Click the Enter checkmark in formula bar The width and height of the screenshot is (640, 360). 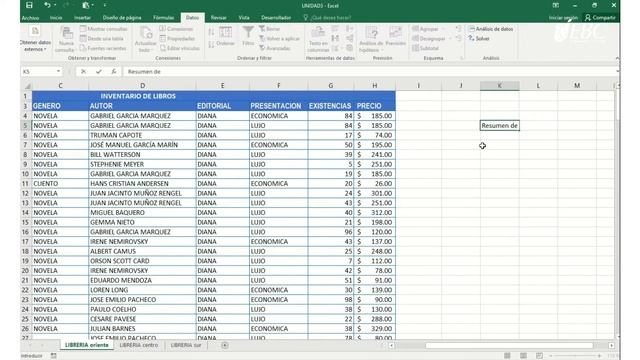click(x=98, y=71)
